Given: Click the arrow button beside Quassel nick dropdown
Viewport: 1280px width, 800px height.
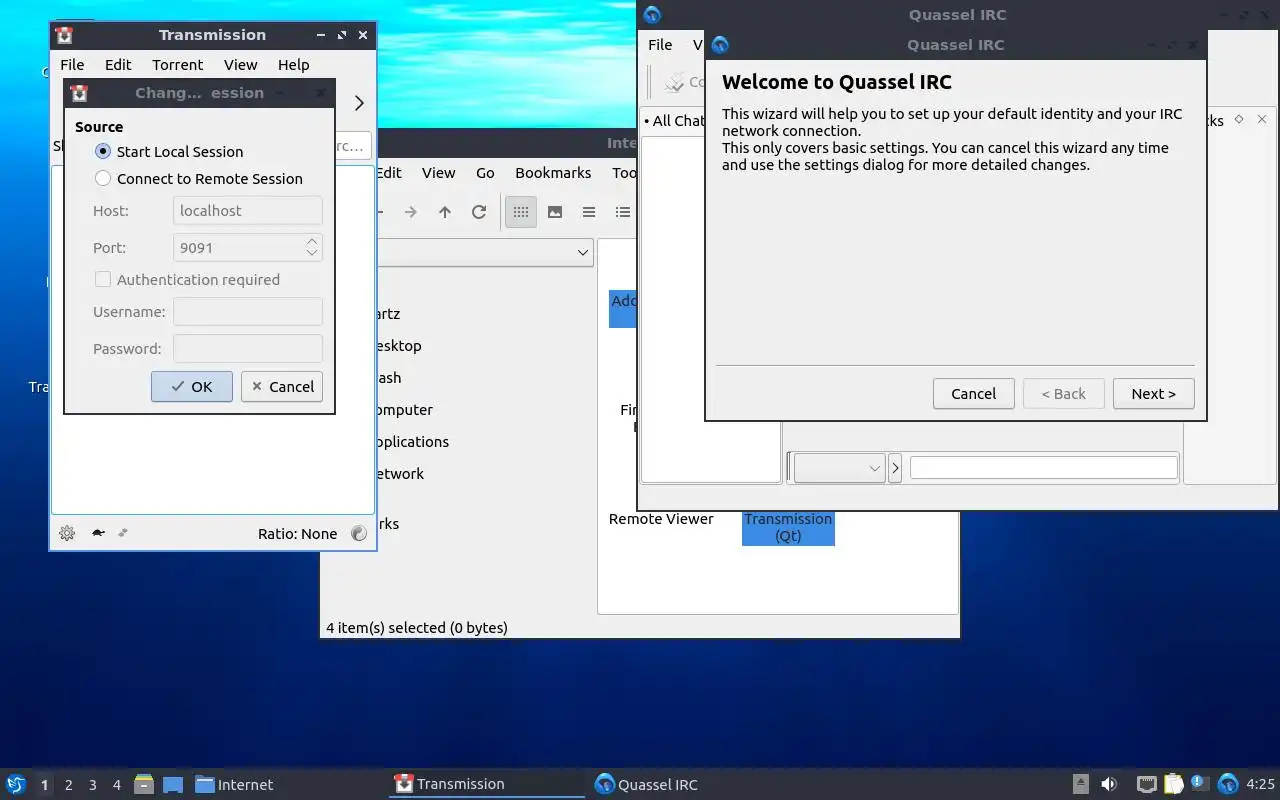Looking at the screenshot, I should click(895, 468).
